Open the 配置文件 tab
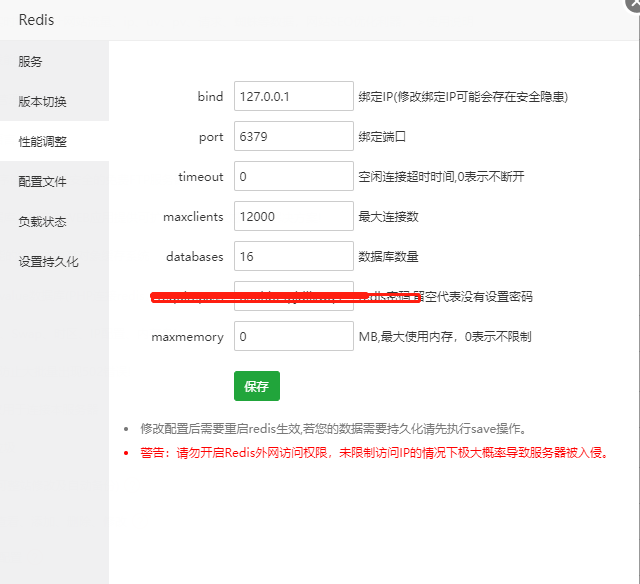The width and height of the screenshot is (640, 584). pyautogui.click(x=54, y=181)
